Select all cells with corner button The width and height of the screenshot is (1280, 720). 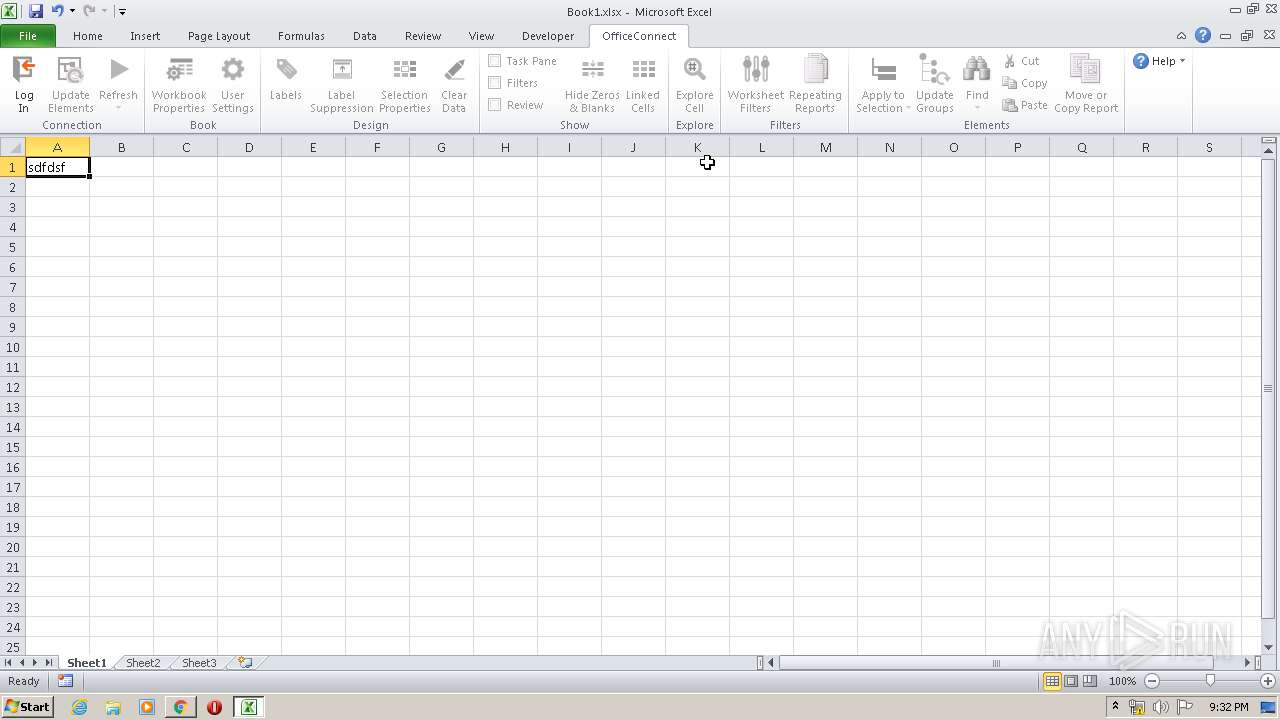(13, 147)
